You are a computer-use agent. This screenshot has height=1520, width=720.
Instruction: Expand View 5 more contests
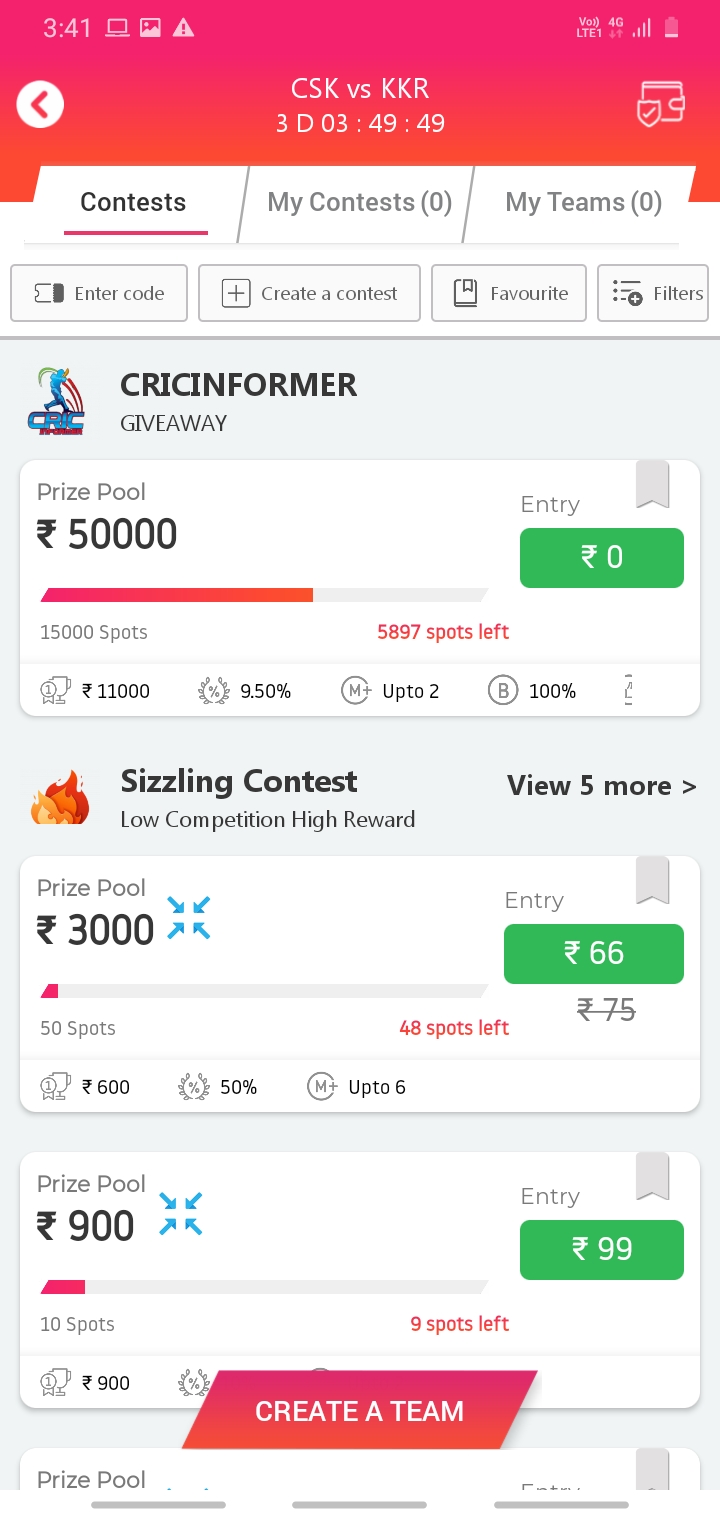point(601,786)
